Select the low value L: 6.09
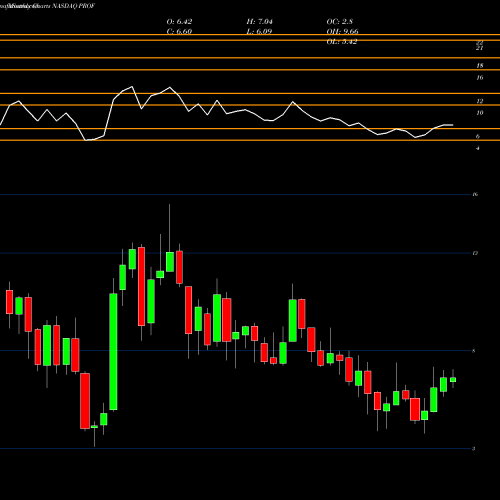The height and width of the screenshot is (500, 500). click(x=259, y=32)
